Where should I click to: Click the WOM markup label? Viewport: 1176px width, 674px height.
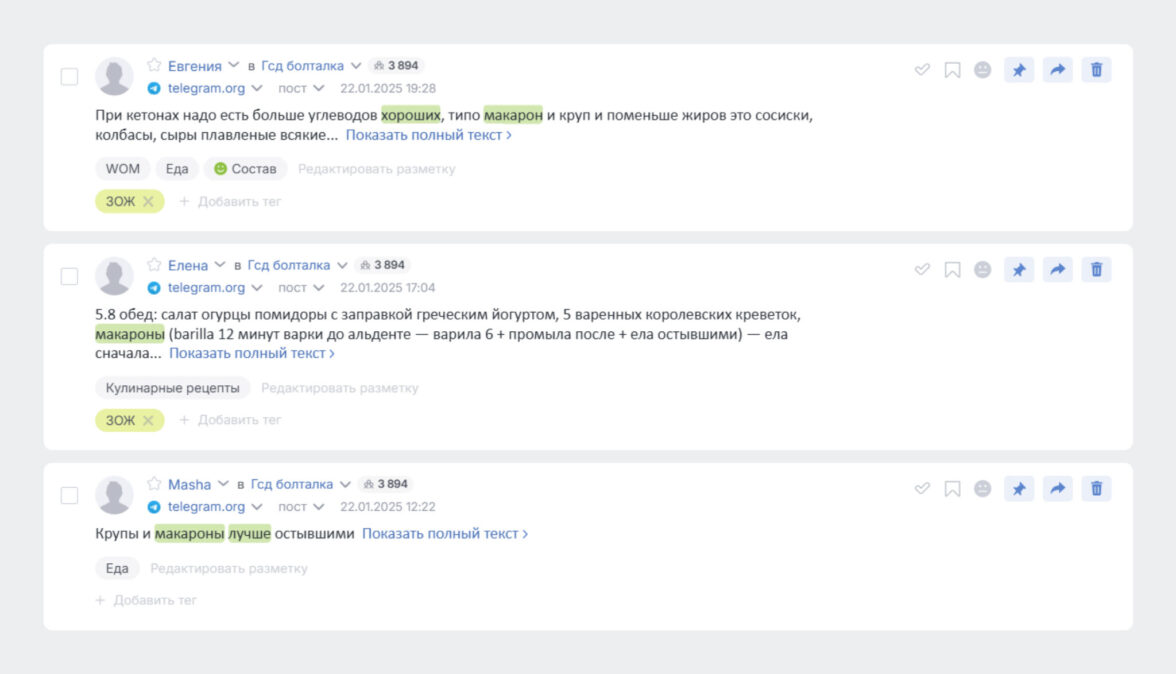click(122, 169)
